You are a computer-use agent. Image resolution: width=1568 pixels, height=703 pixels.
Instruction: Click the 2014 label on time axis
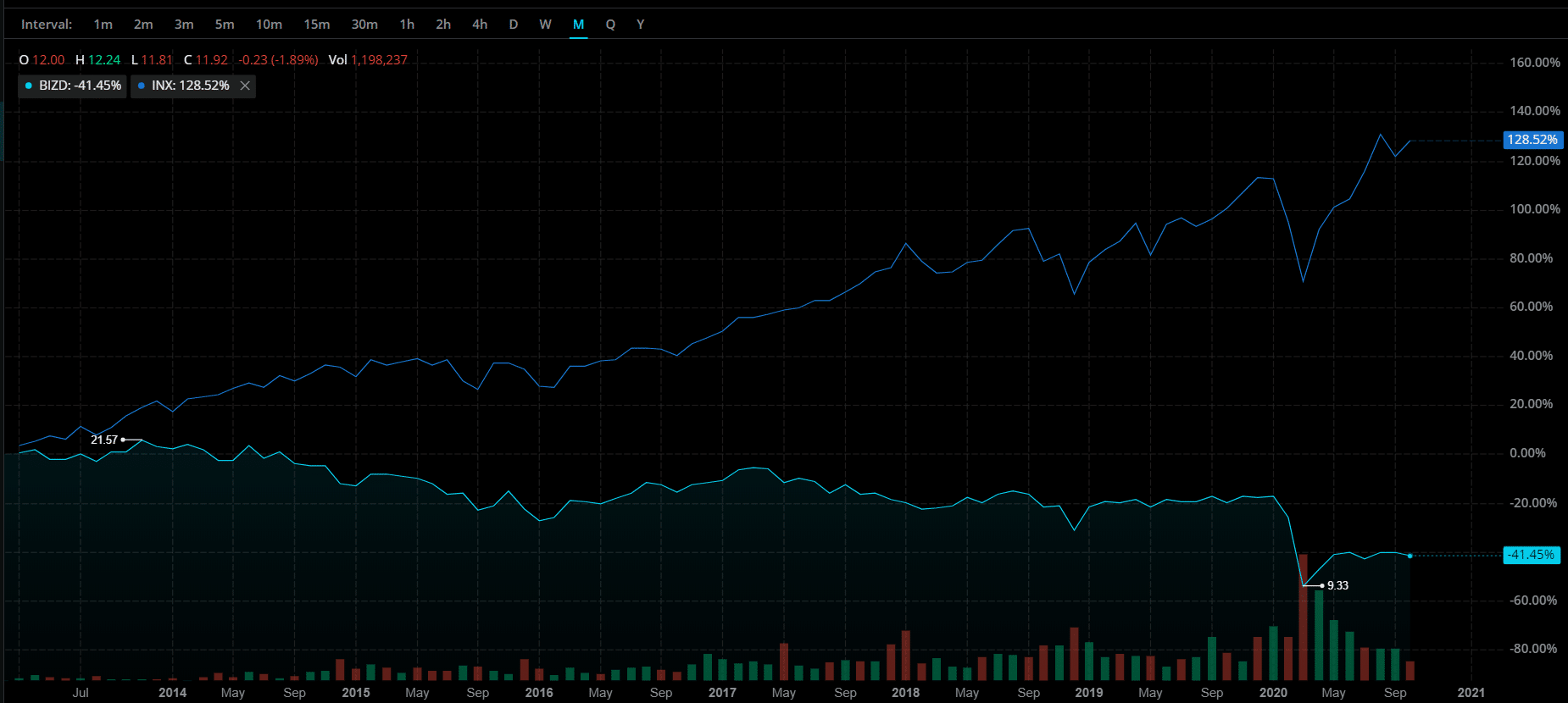pos(173,692)
